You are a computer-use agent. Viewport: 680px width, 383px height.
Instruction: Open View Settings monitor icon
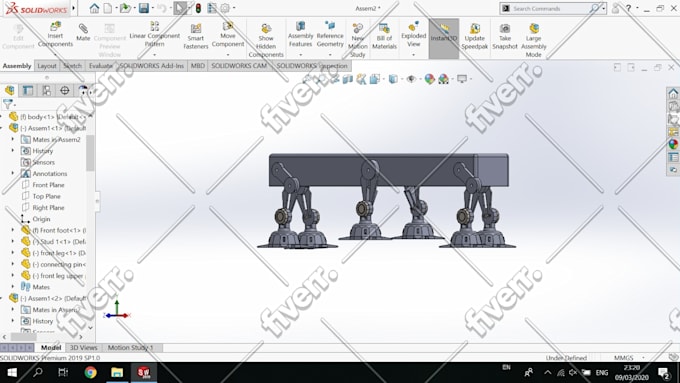tap(462, 79)
